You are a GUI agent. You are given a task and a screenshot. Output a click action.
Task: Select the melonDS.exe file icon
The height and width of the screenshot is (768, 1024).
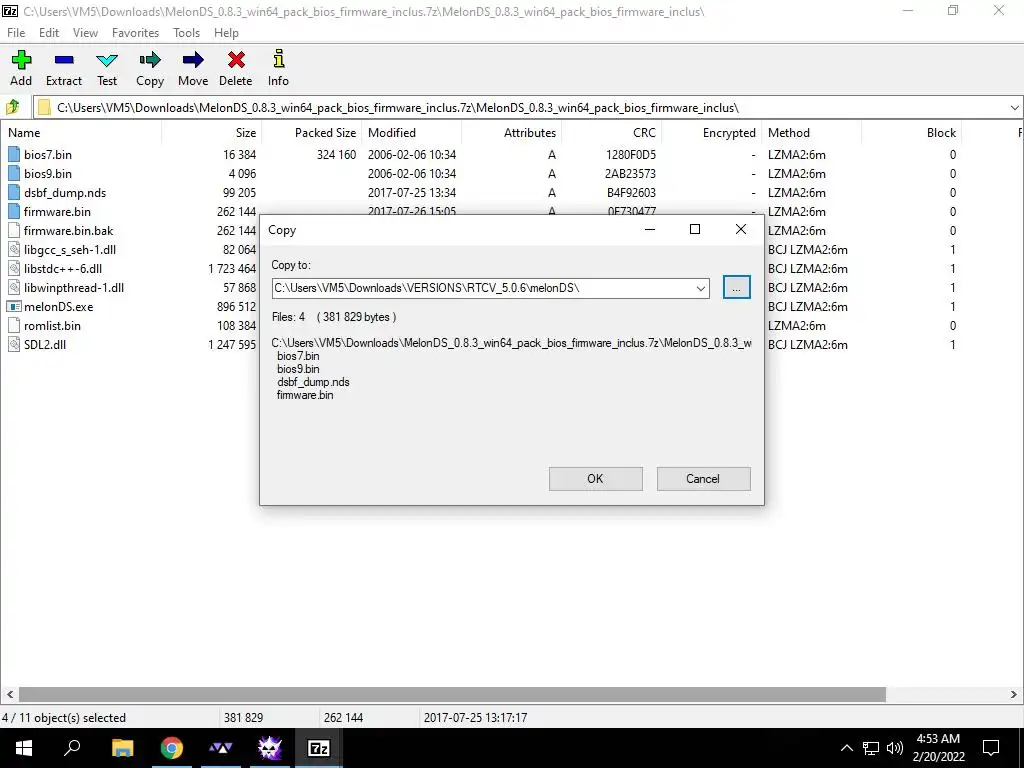(x=14, y=306)
